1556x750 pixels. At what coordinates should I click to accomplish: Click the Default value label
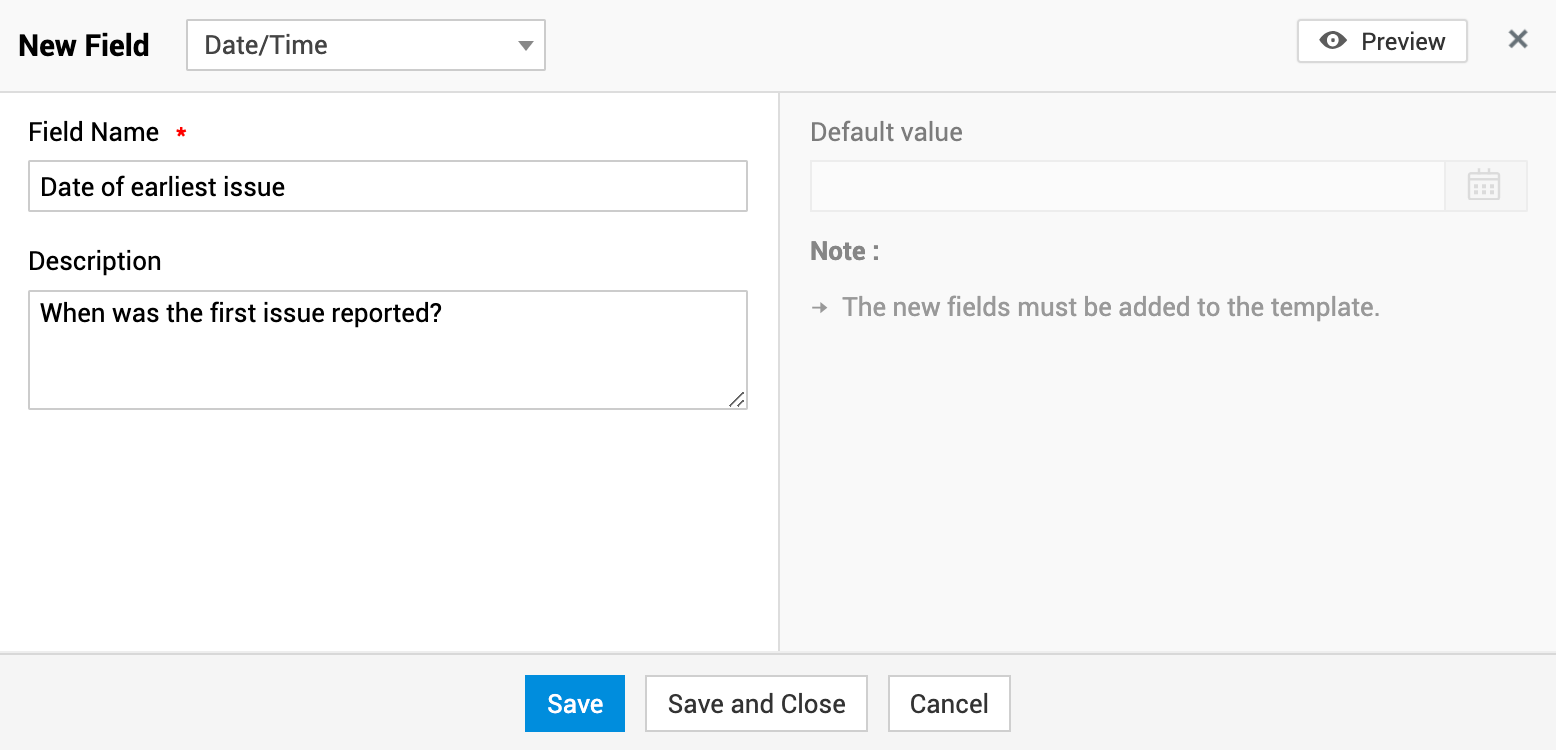(x=886, y=132)
